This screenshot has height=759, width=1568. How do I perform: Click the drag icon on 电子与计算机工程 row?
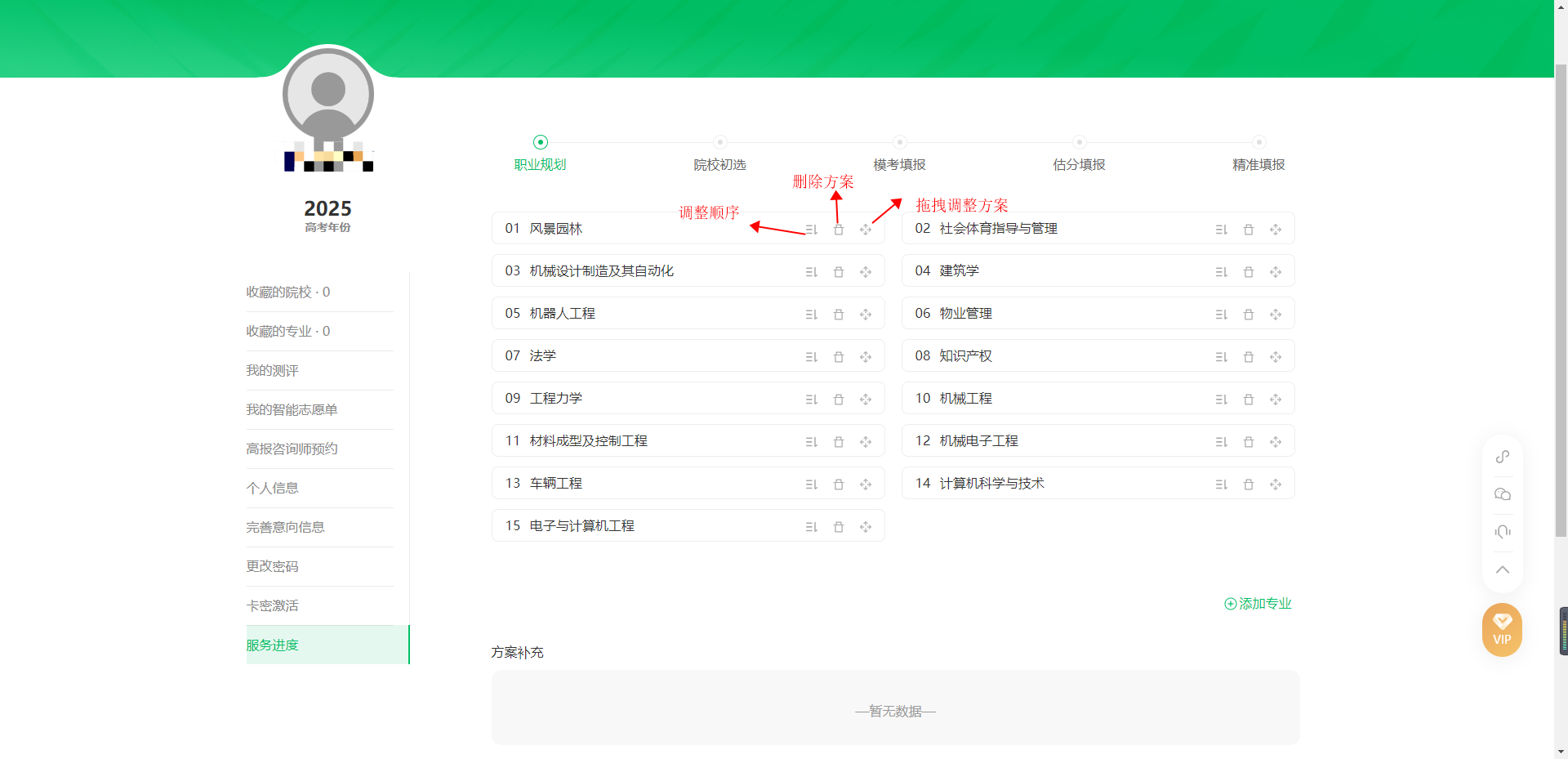866,526
